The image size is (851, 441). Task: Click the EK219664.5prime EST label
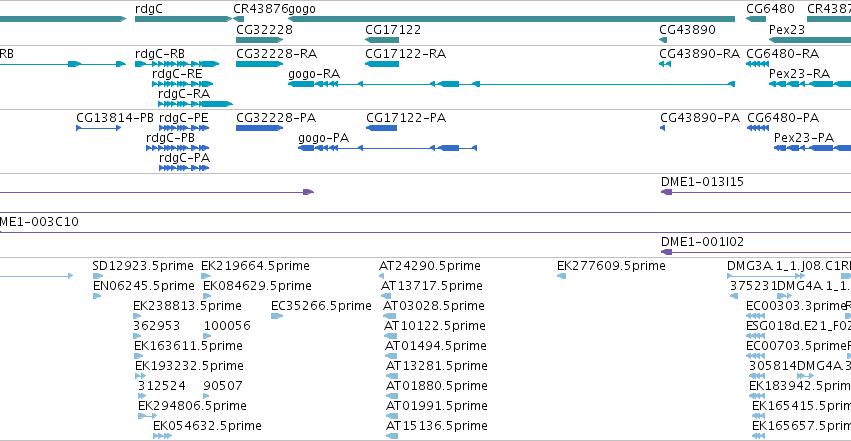(x=256, y=266)
